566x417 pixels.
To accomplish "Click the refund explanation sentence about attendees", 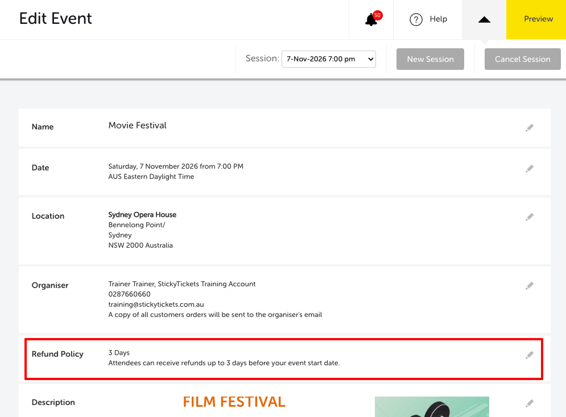I will click(x=224, y=363).
